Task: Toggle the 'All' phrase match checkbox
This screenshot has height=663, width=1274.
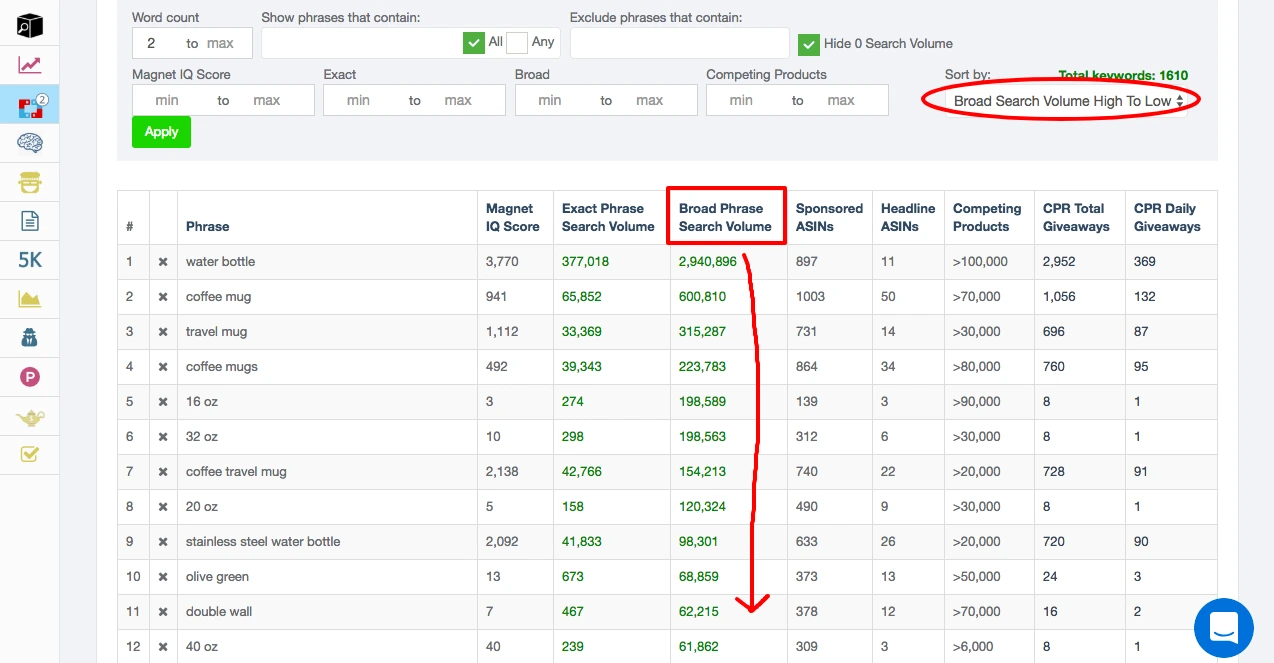Action: click(474, 43)
